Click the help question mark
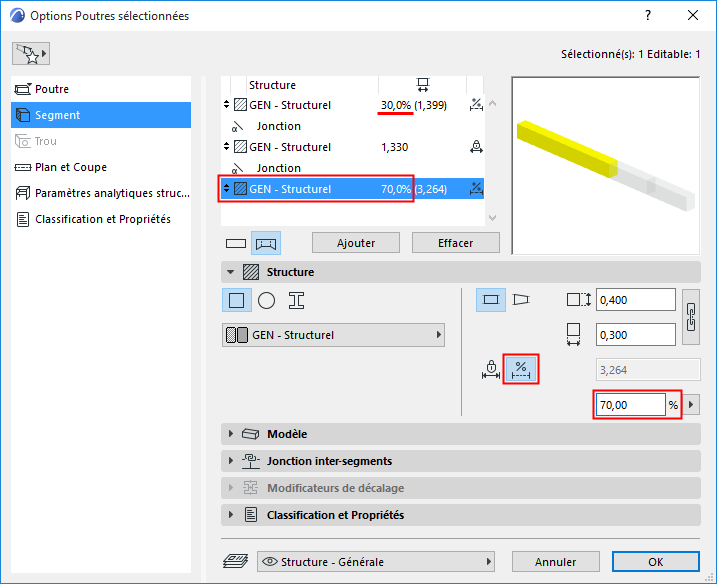Image resolution: width=717 pixels, height=584 pixels. pyautogui.click(x=648, y=16)
